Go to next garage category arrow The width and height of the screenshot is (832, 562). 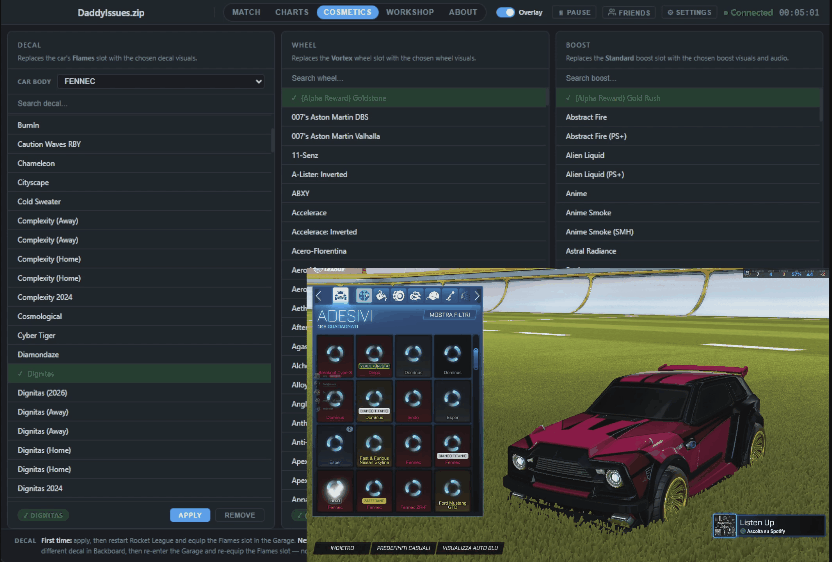point(477,296)
